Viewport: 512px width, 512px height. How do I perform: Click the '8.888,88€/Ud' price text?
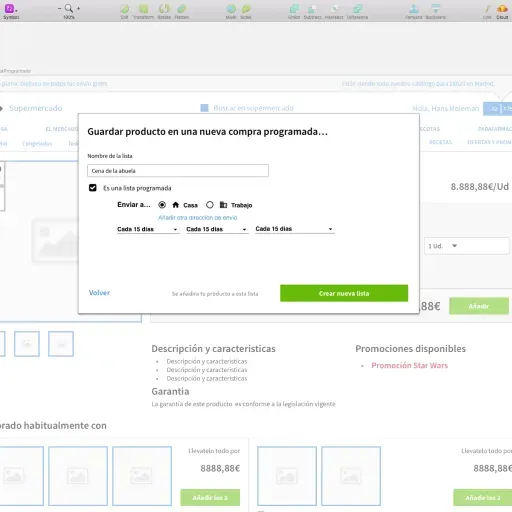pyautogui.click(x=480, y=187)
